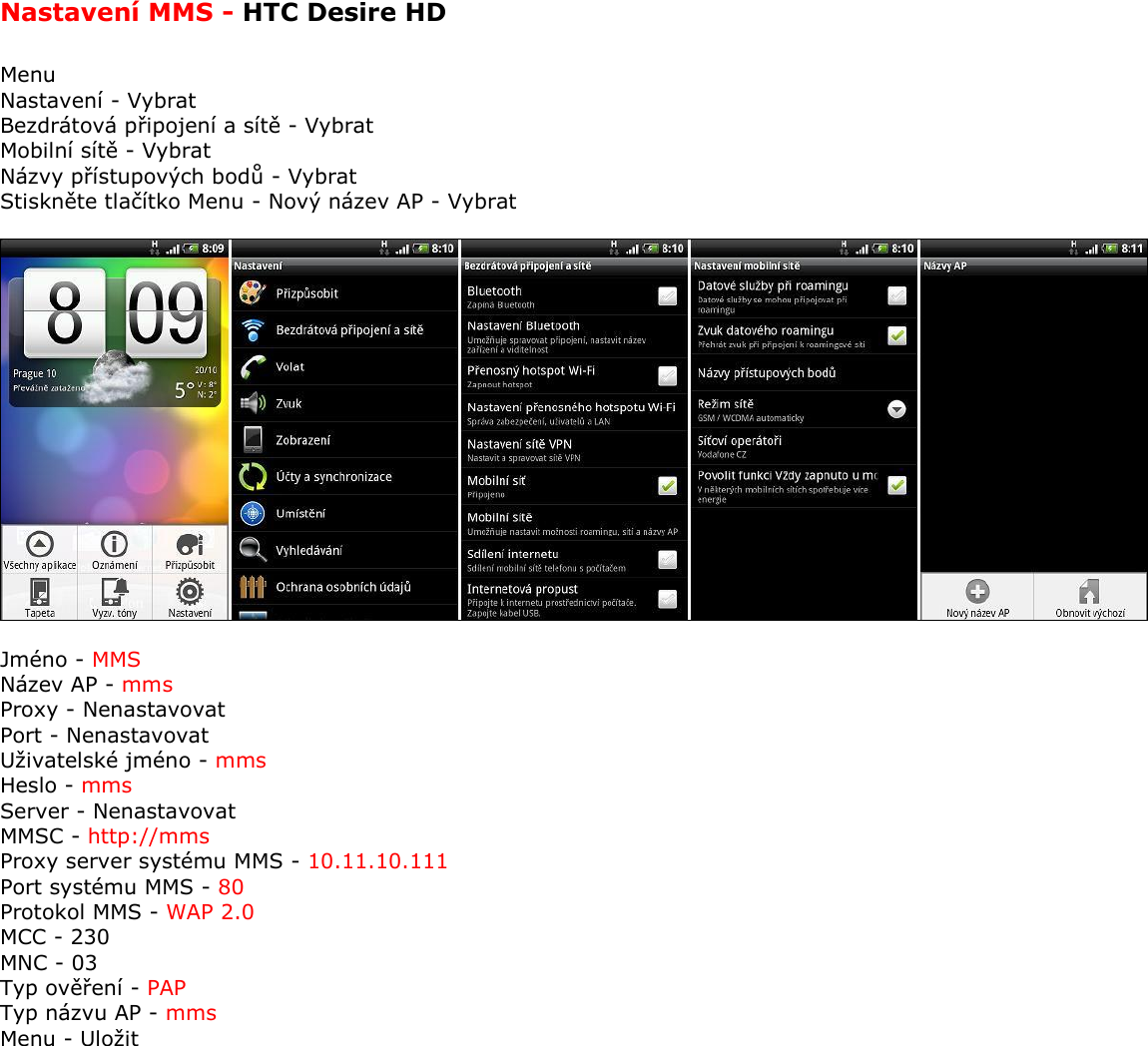Expand the Režim sítě dropdown arrow
Image resolution: width=1148 pixels, height=1046 pixels.
896,409
